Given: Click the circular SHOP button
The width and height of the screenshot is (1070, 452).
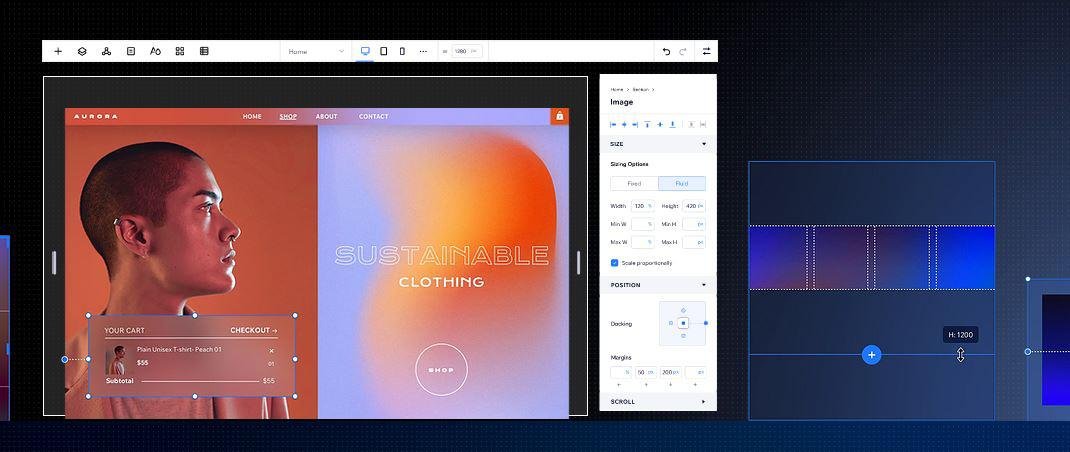Looking at the screenshot, I should (441, 369).
